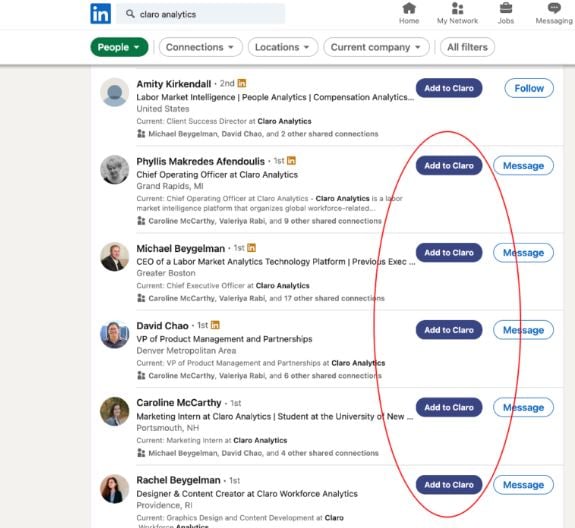This screenshot has height=528, width=575.
Task: Click the LinkedIn logo icon
Action: pyautogui.click(x=100, y=14)
